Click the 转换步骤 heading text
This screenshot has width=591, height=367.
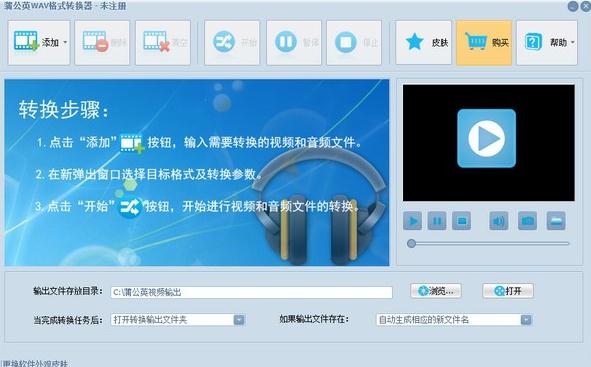coord(63,110)
